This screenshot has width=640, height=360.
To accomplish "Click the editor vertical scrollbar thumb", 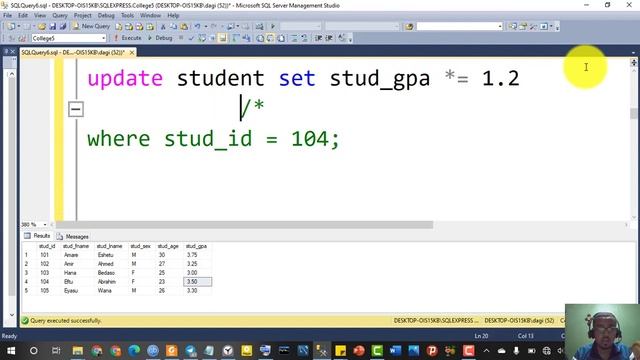I will [633, 113].
